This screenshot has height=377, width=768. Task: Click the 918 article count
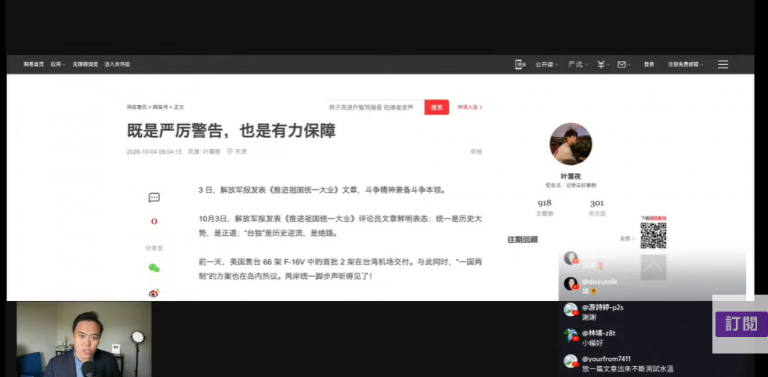coord(544,203)
